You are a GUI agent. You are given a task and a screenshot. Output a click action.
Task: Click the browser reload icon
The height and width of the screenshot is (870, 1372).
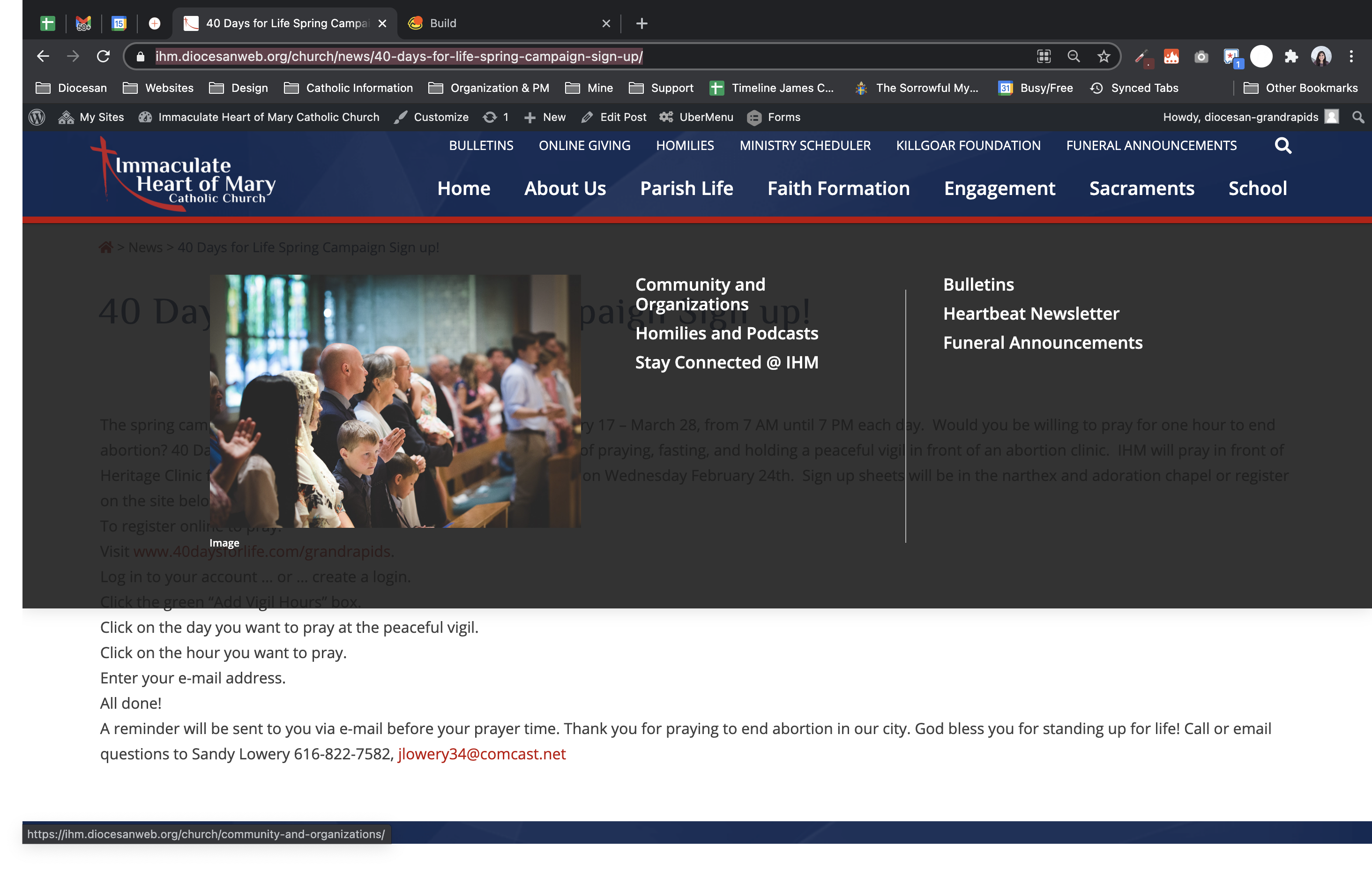103,56
